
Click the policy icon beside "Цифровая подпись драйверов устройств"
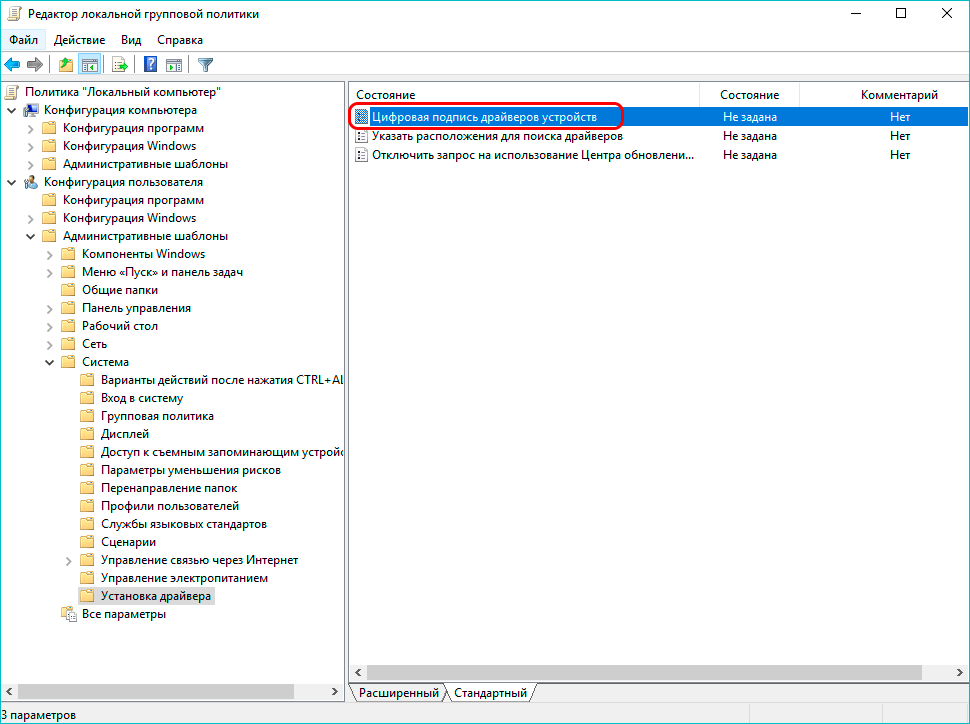(x=361, y=117)
